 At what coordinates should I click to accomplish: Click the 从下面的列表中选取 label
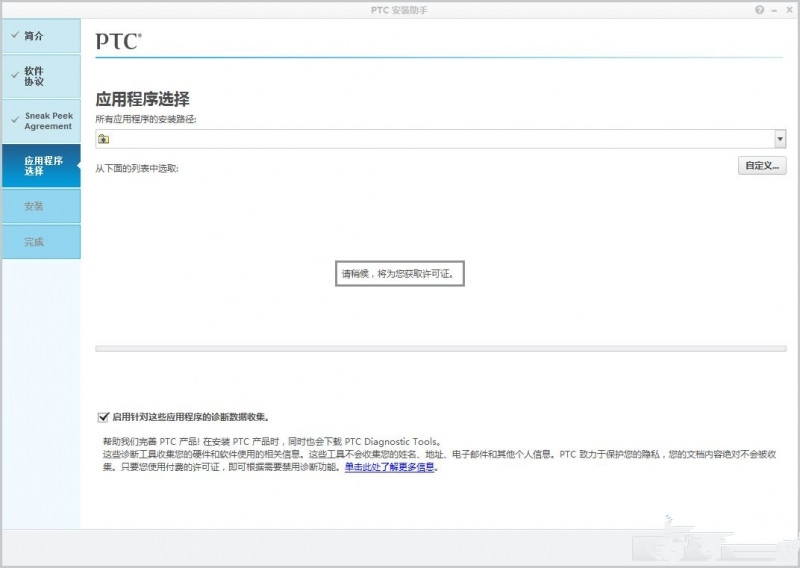(137, 168)
